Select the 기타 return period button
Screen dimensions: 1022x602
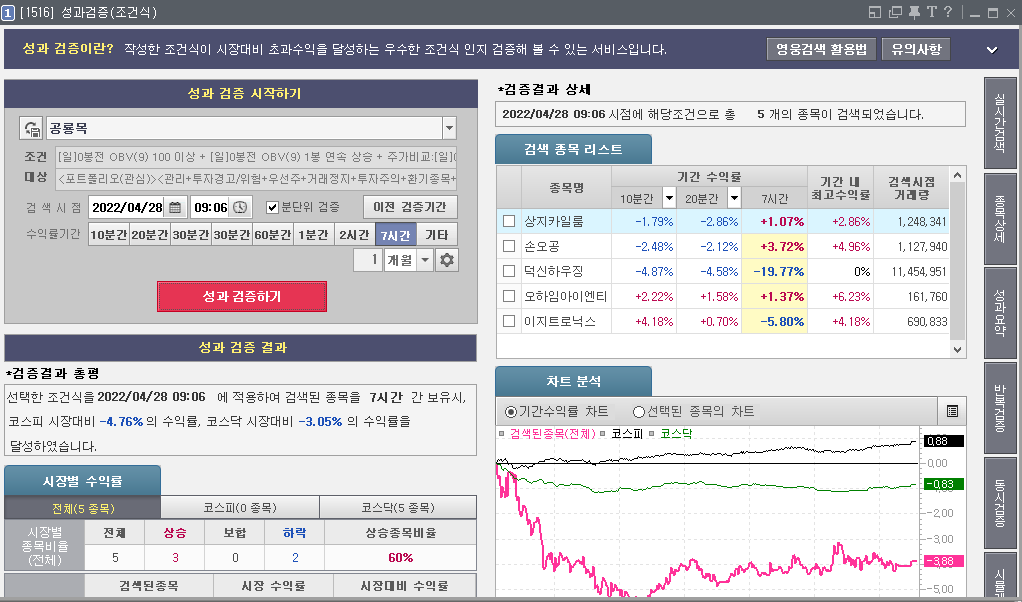[x=437, y=235]
